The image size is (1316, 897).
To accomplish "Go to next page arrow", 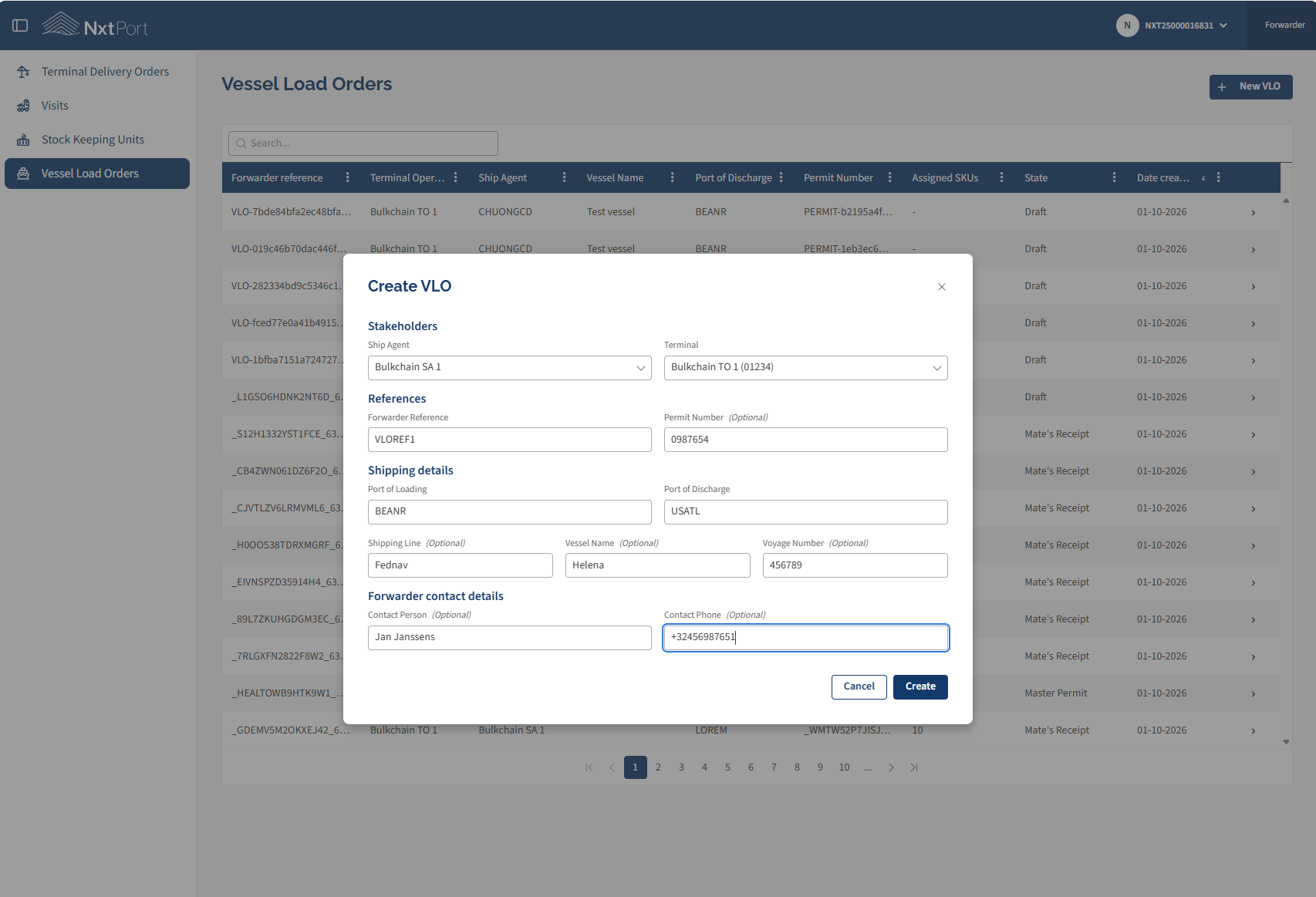I will click(891, 767).
